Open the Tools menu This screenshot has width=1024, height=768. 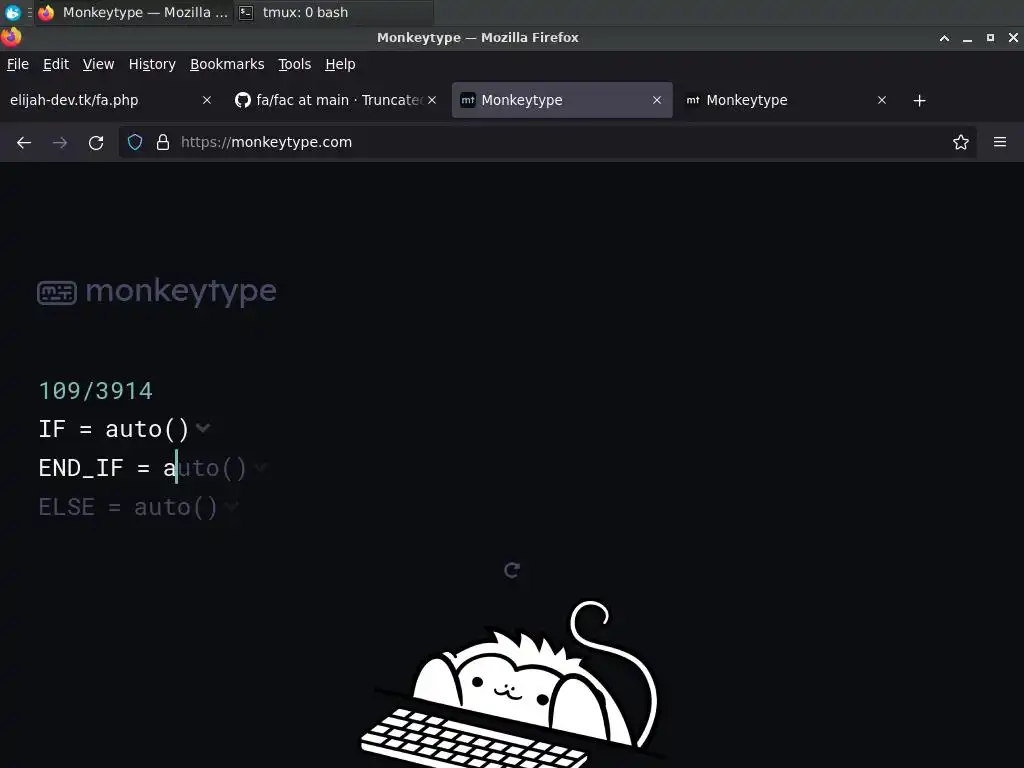[x=295, y=64]
